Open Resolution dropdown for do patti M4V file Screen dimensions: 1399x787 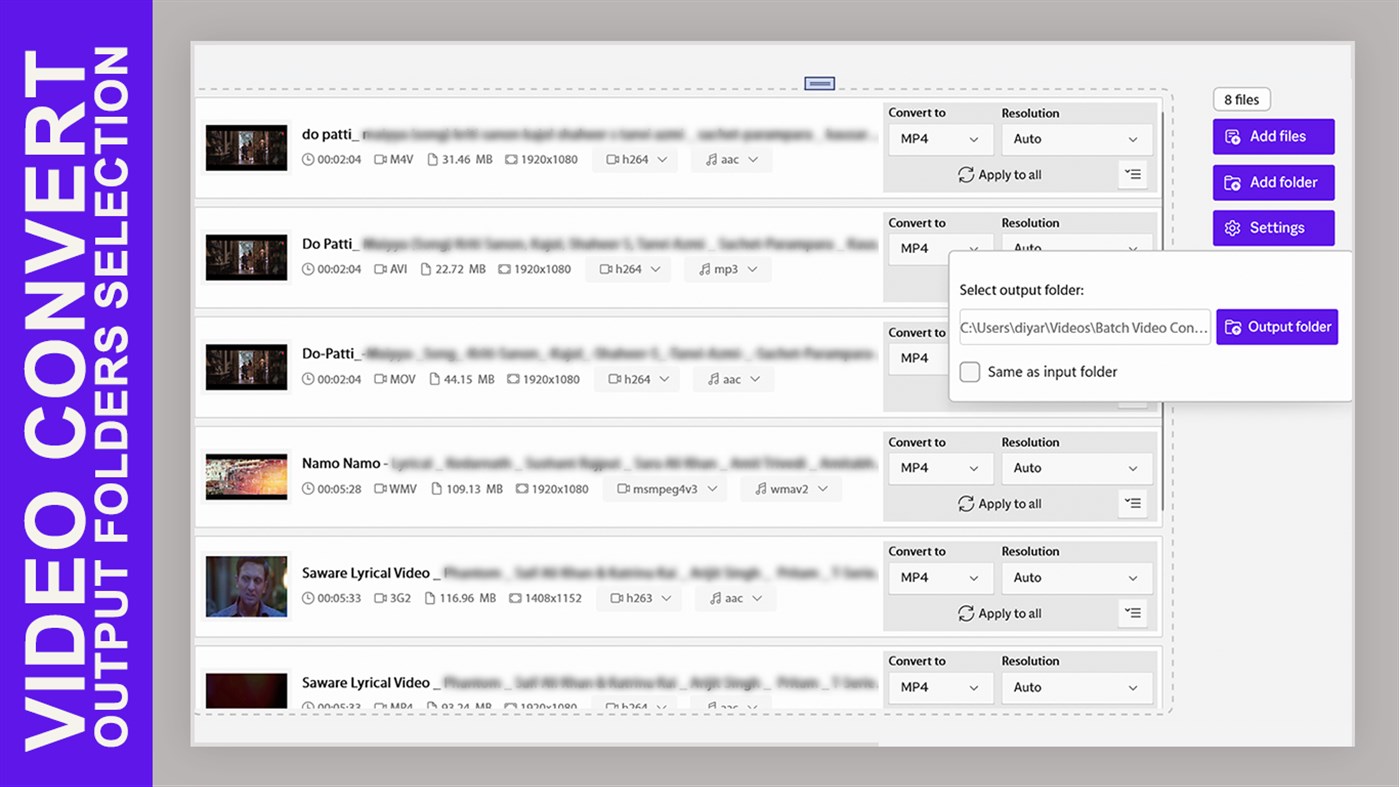pyautogui.click(x=1076, y=139)
